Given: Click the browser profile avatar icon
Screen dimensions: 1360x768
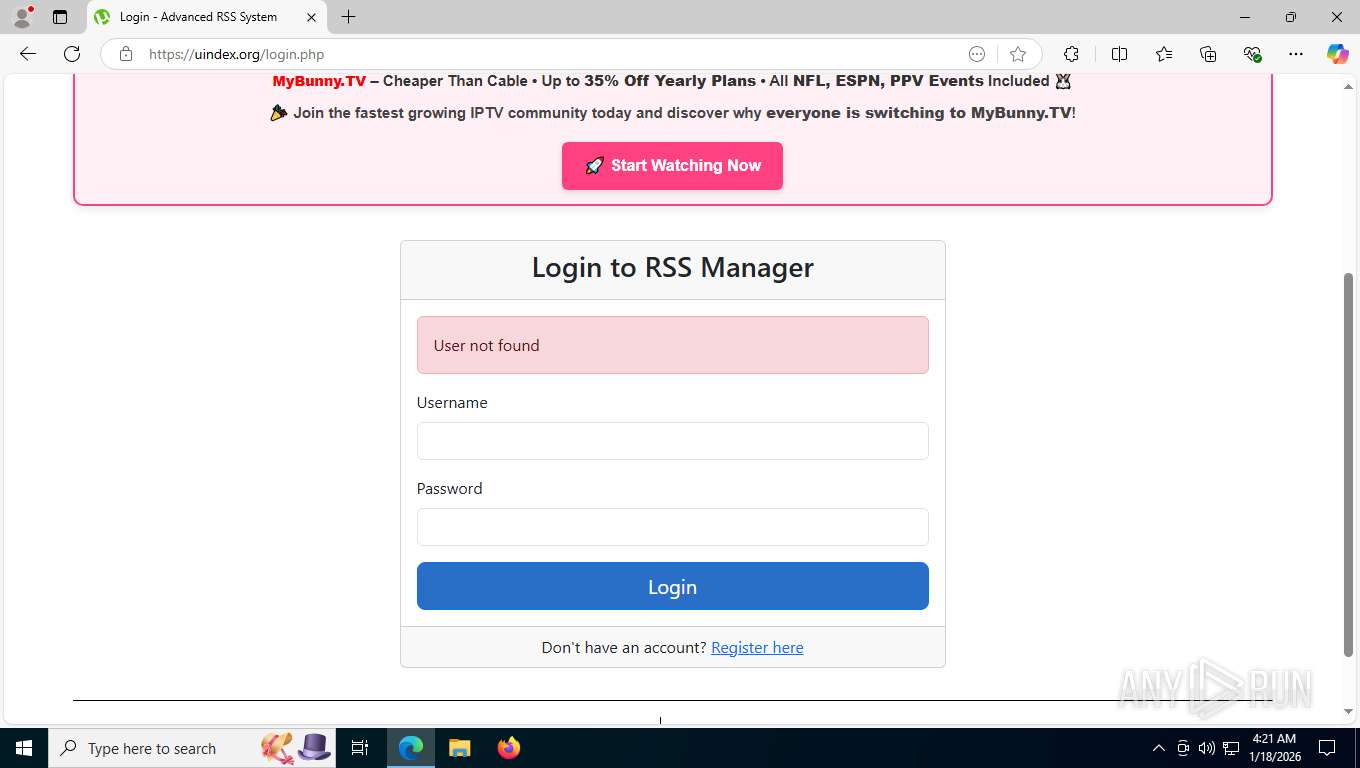Looking at the screenshot, I should click(x=22, y=17).
